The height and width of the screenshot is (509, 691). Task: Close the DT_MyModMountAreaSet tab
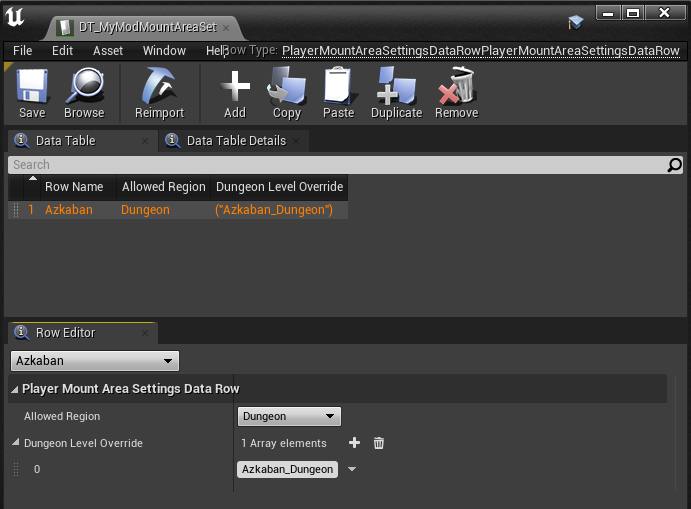click(226, 28)
